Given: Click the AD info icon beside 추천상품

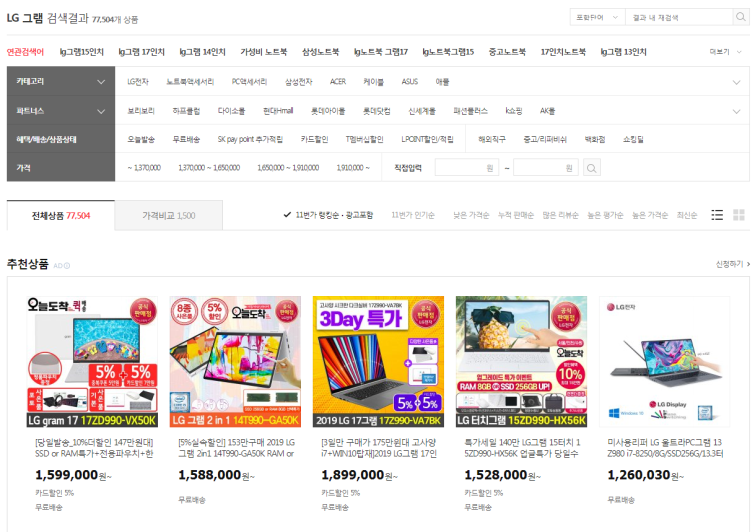Looking at the screenshot, I should click(x=67, y=266).
